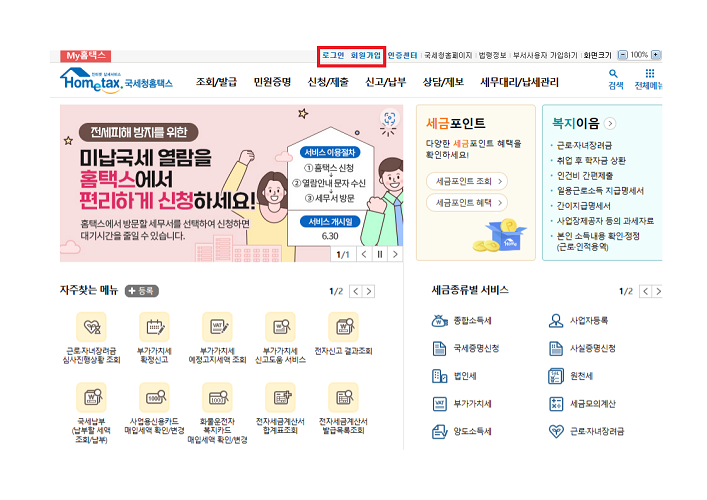Open 사업장제공자 등의 과세자료 link
The height and width of the screenshot is (500, 707).
pos(605,221)
